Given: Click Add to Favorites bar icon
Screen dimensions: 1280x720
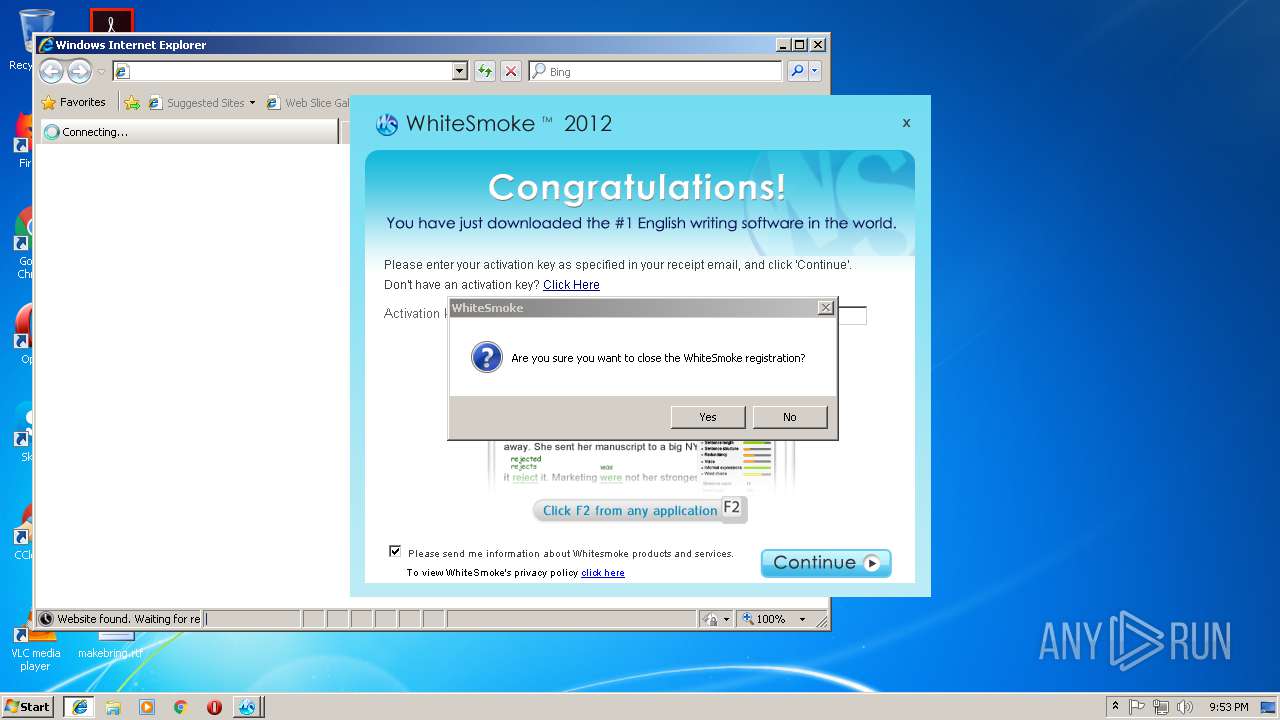Looking at the screenshot, I should point(132,102).
